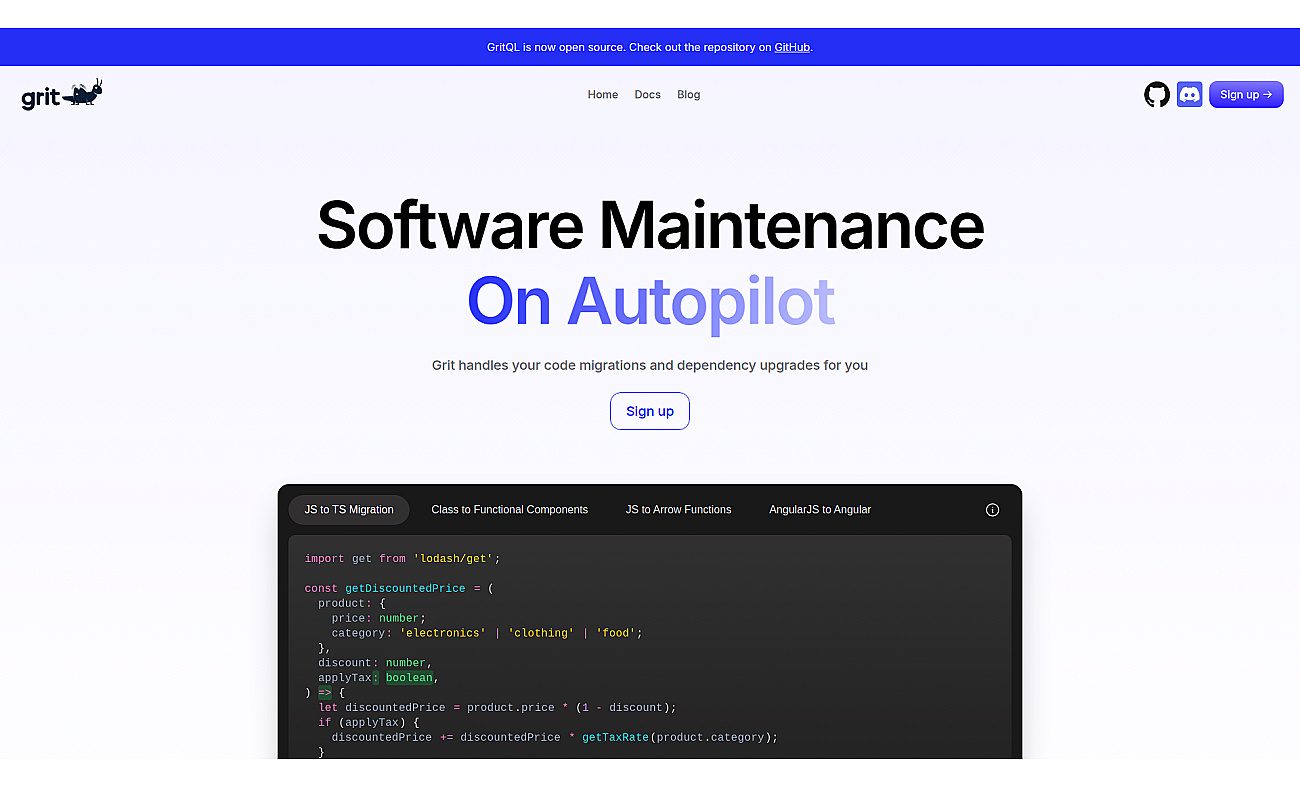This screenshot has height=788, width=1300.
Task: Click 'getTaxRate' in the code
Action: pos(615,738)
